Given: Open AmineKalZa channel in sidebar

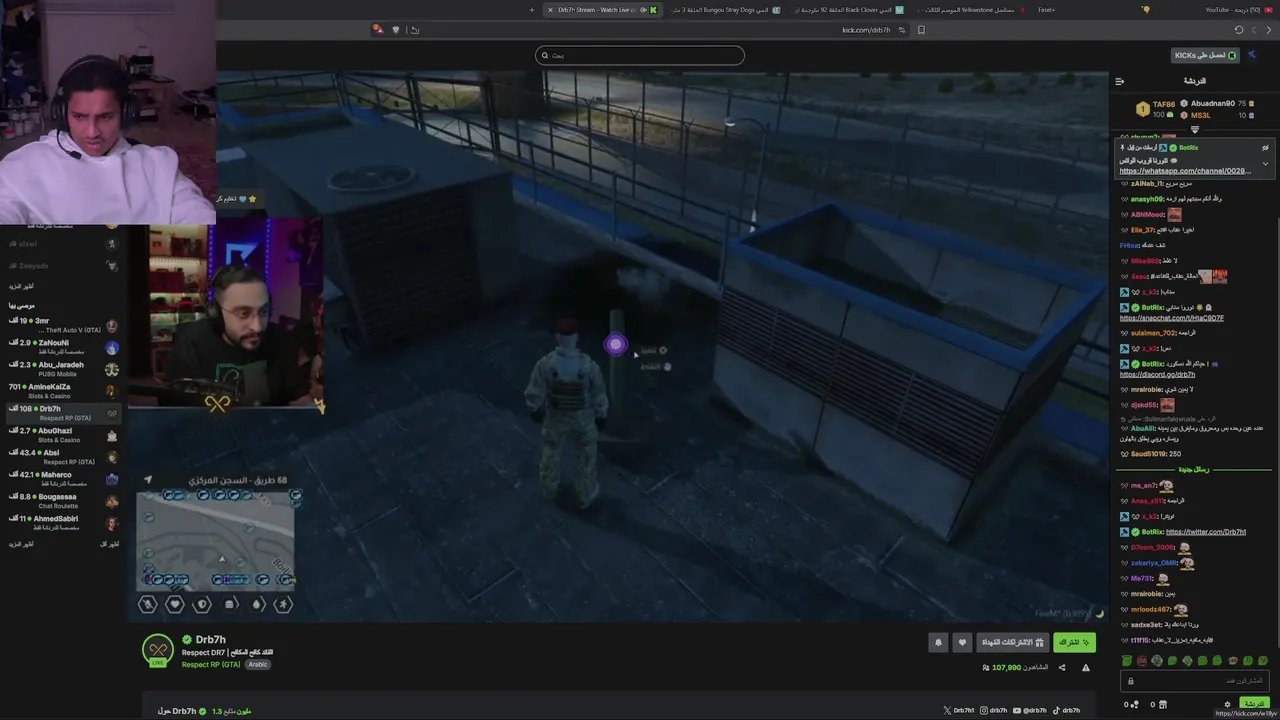Looking at the screenshot, I should [x=63, y=391].
